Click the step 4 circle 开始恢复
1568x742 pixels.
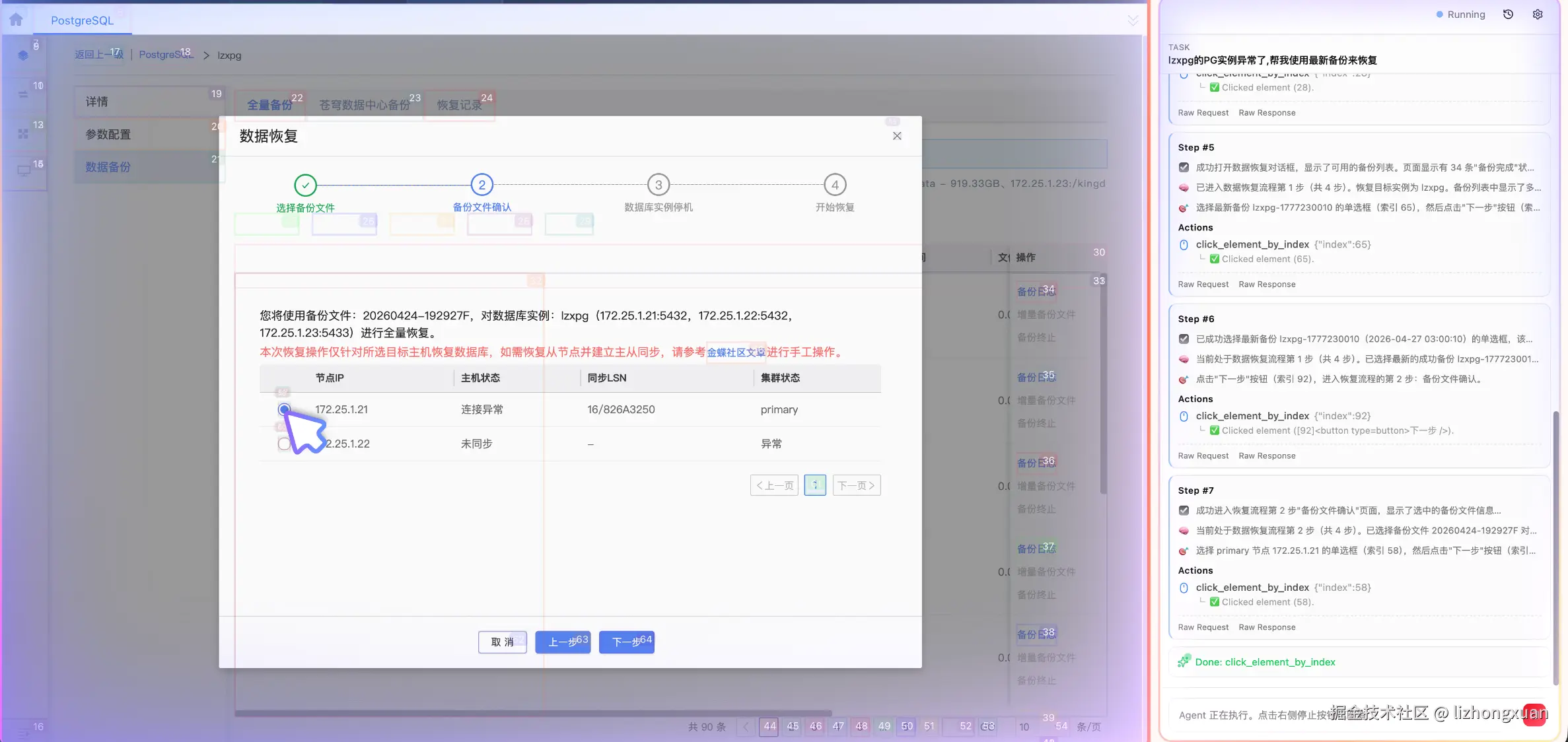click(x=835, y=185)
